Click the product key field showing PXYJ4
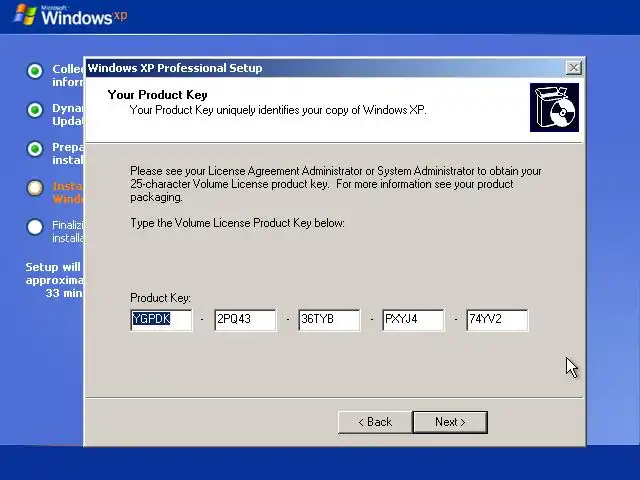This screenshot has height=480, width=640. tap(413, 320)
